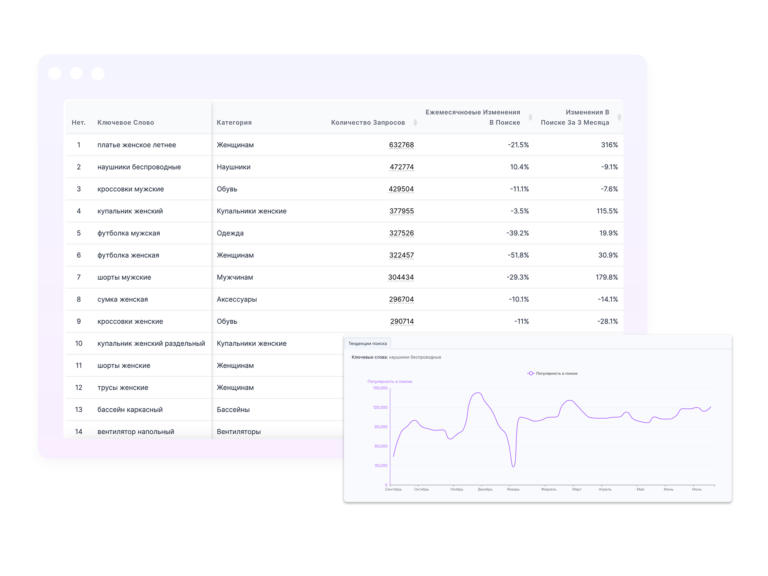Screen dimensions: 768x576
Task: Click category Купальники женские in row 4
Action: tap(251, 211)
